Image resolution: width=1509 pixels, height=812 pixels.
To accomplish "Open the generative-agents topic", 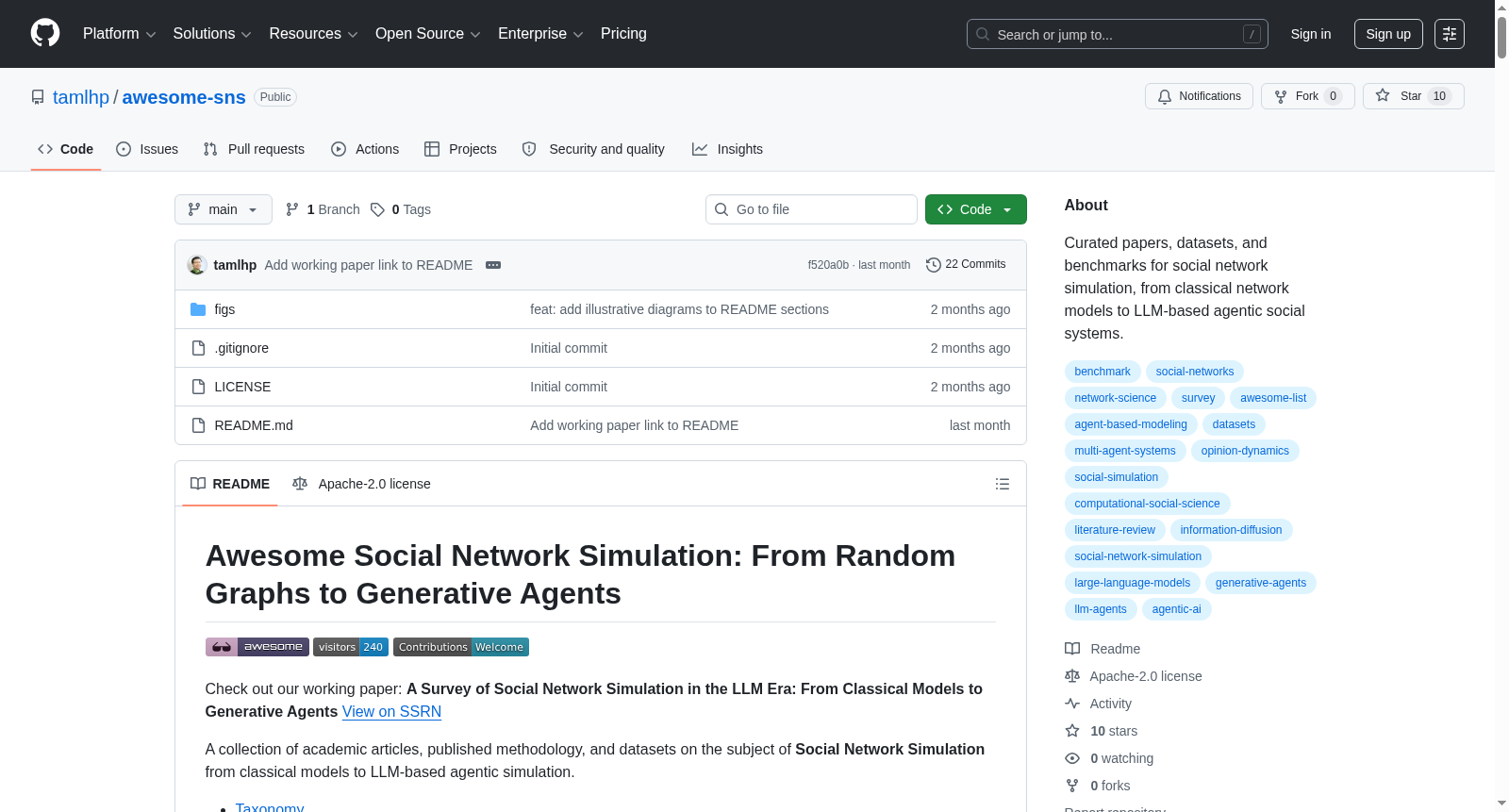I will (x=1261, y=583).
